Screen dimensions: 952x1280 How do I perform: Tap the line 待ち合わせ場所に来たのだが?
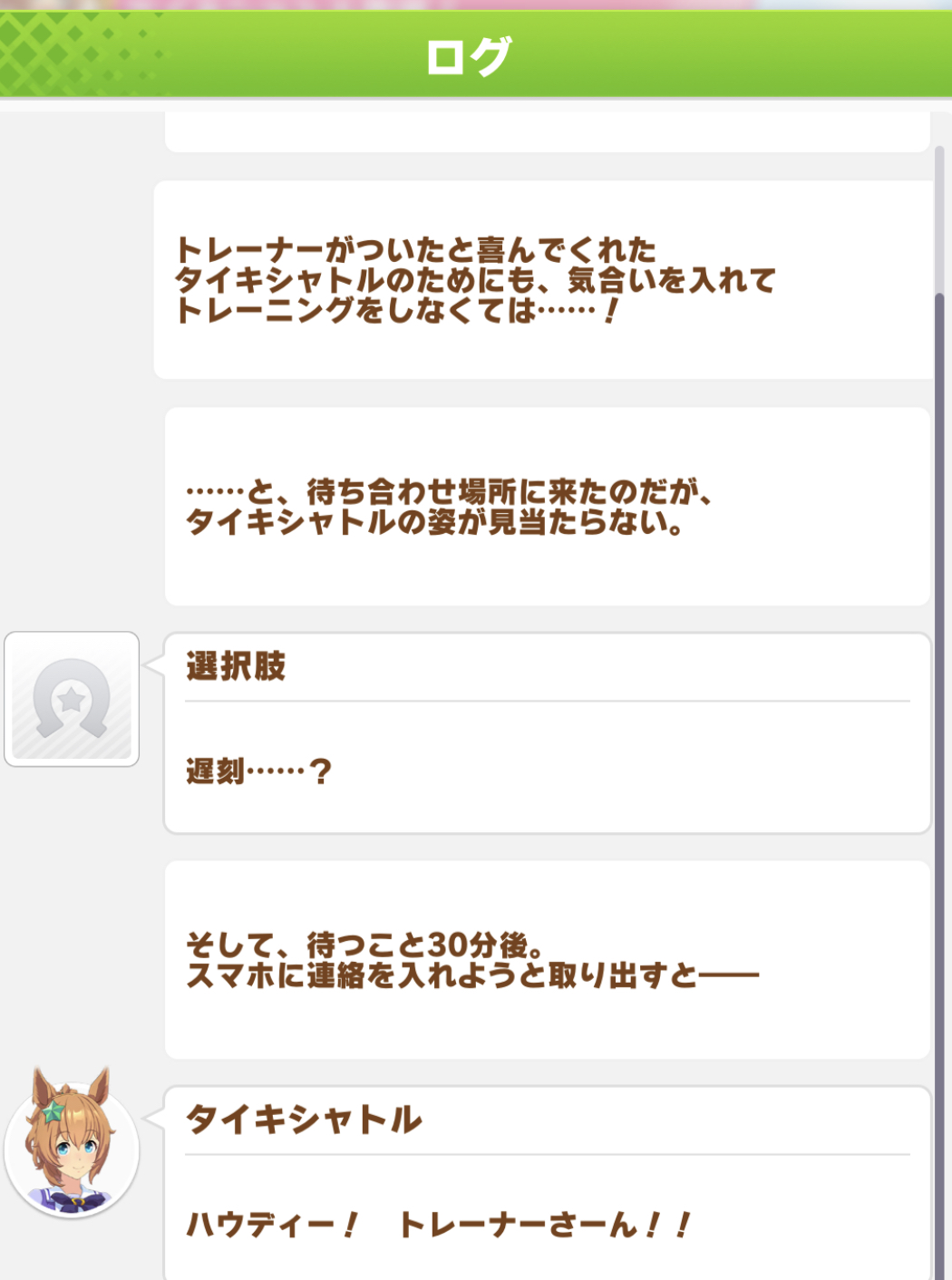[x=449, y=492]
